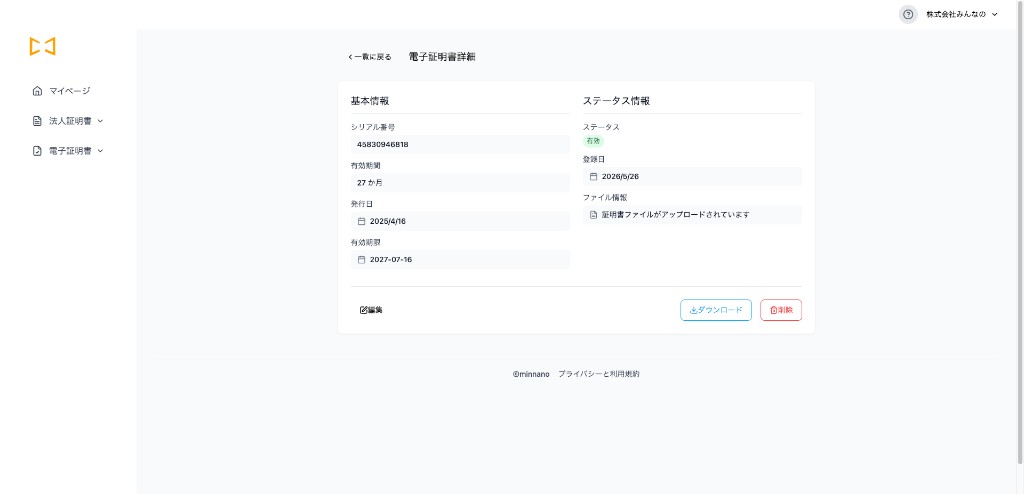Screen dimensions: 1024x494
Task: Click the download arrow icon
Action: click(x=694, y=310)
